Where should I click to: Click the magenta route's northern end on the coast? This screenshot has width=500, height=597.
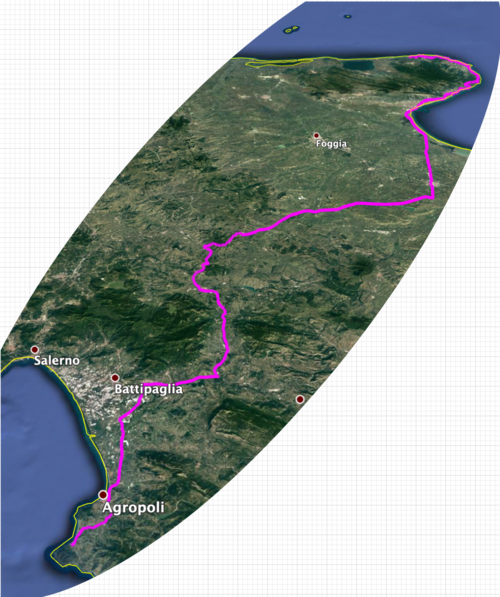pyautogui.click(x=411, y=57)
